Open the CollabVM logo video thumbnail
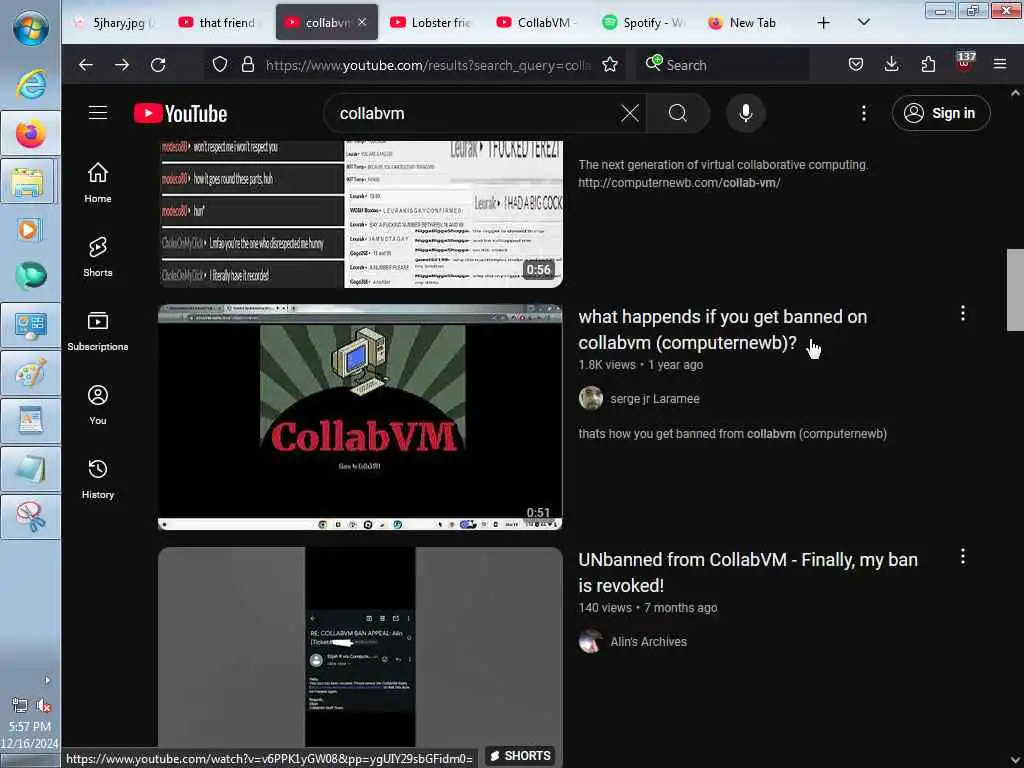 click(x=360, y=417)
